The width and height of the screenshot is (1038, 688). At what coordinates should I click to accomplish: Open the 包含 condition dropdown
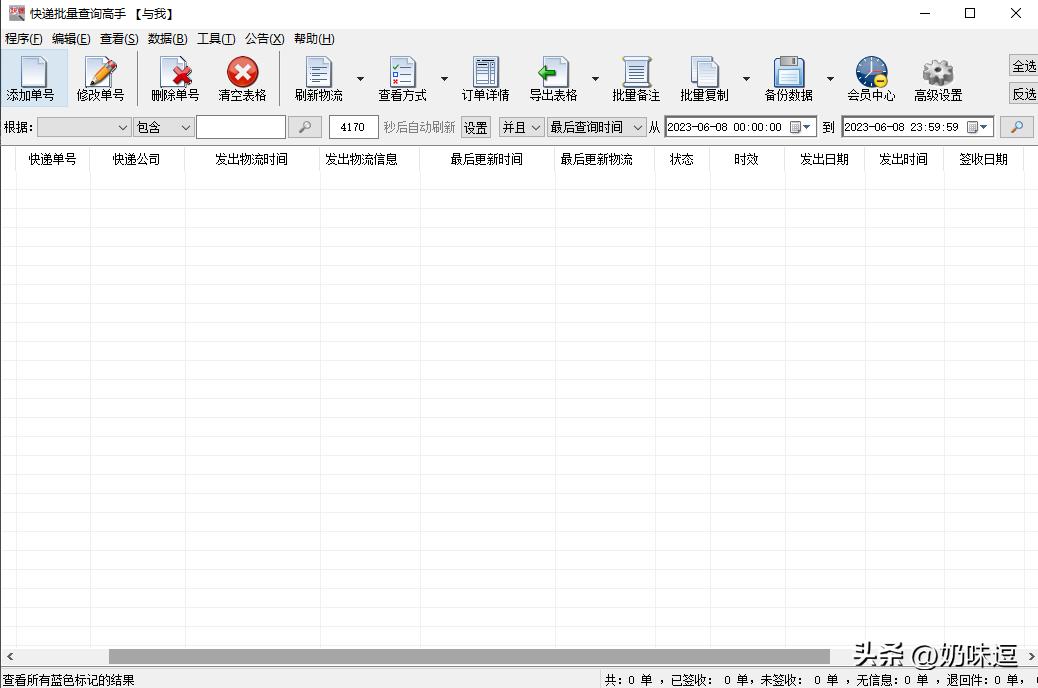[164, 127]
